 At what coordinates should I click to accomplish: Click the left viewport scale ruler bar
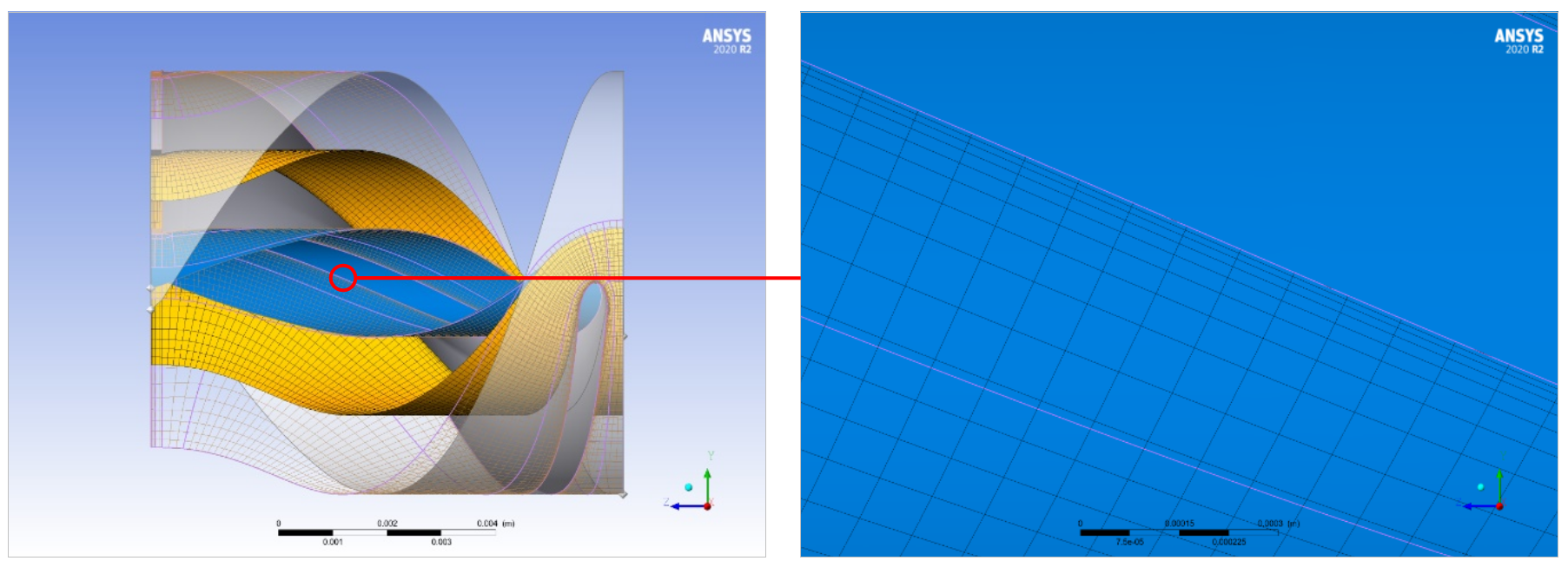tap(387, 532)
